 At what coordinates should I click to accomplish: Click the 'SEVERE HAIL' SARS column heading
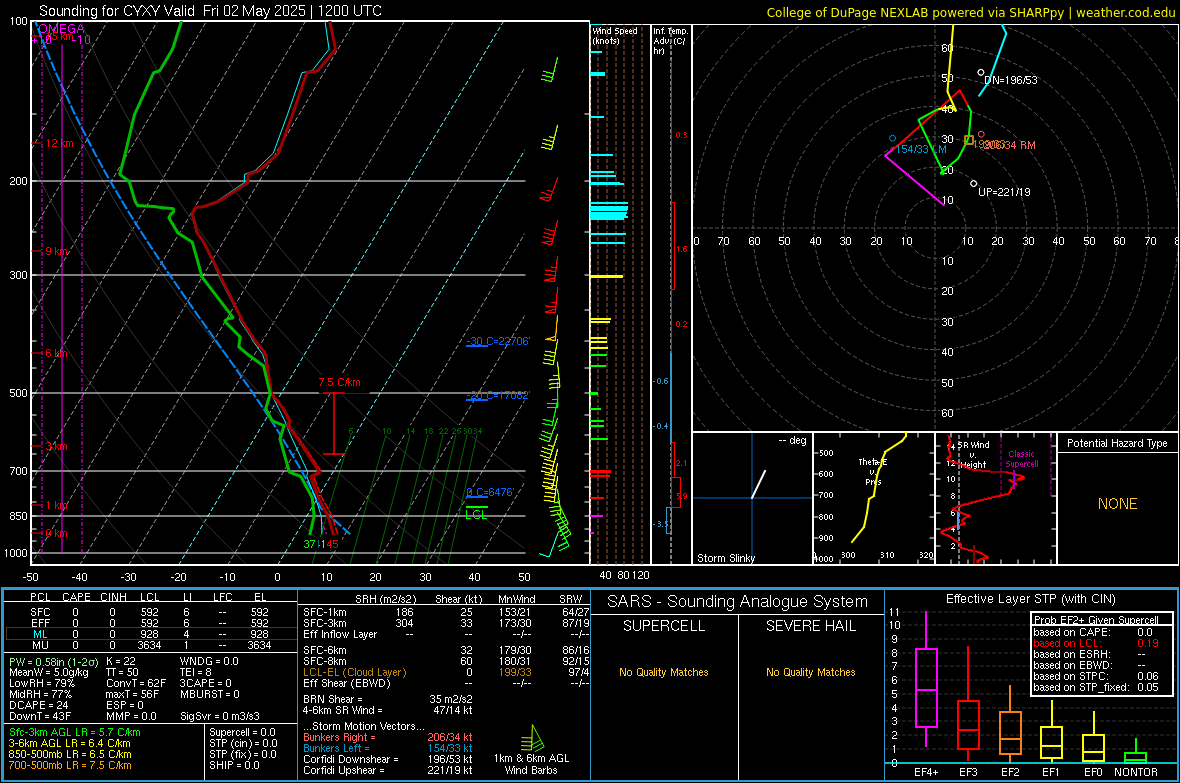click(810, 626)
